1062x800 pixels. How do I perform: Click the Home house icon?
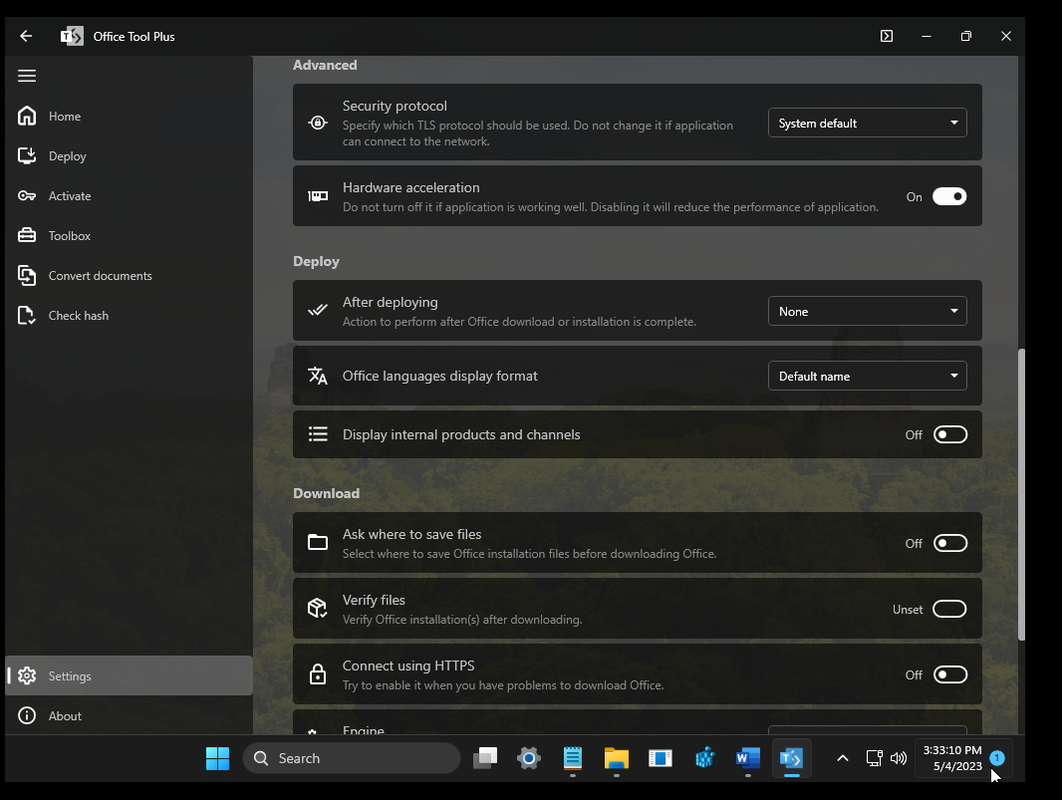tap(27, 116)
